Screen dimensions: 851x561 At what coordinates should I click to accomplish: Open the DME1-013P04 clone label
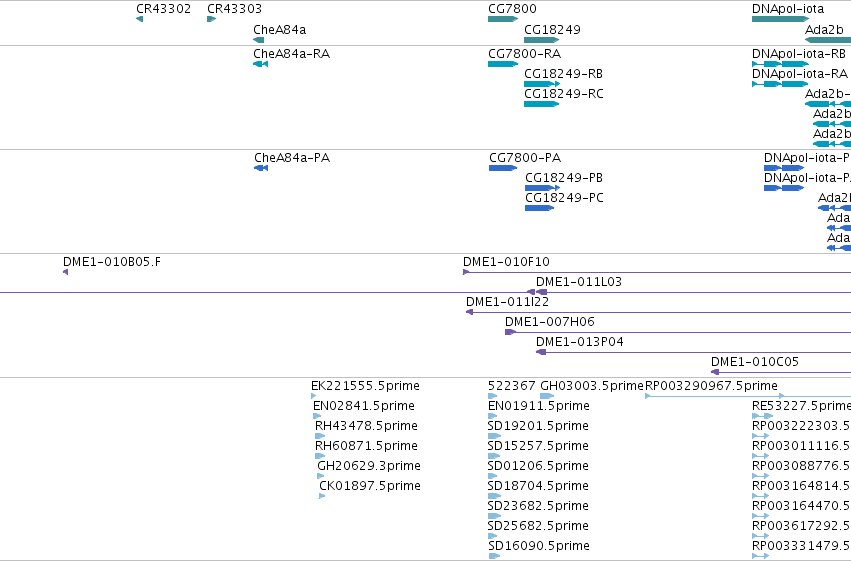click(580, 342)
